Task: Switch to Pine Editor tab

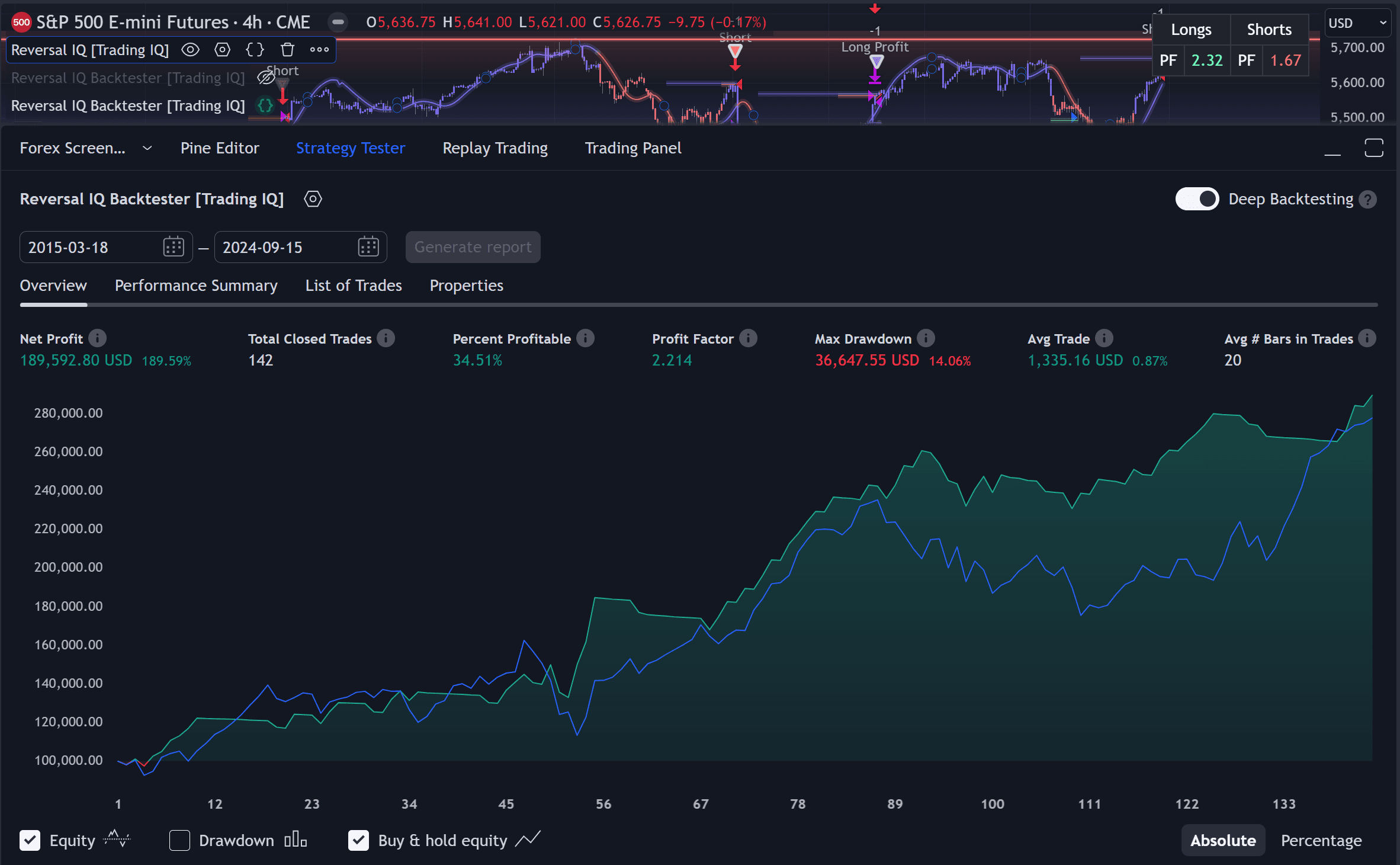Action: (220, 148)
